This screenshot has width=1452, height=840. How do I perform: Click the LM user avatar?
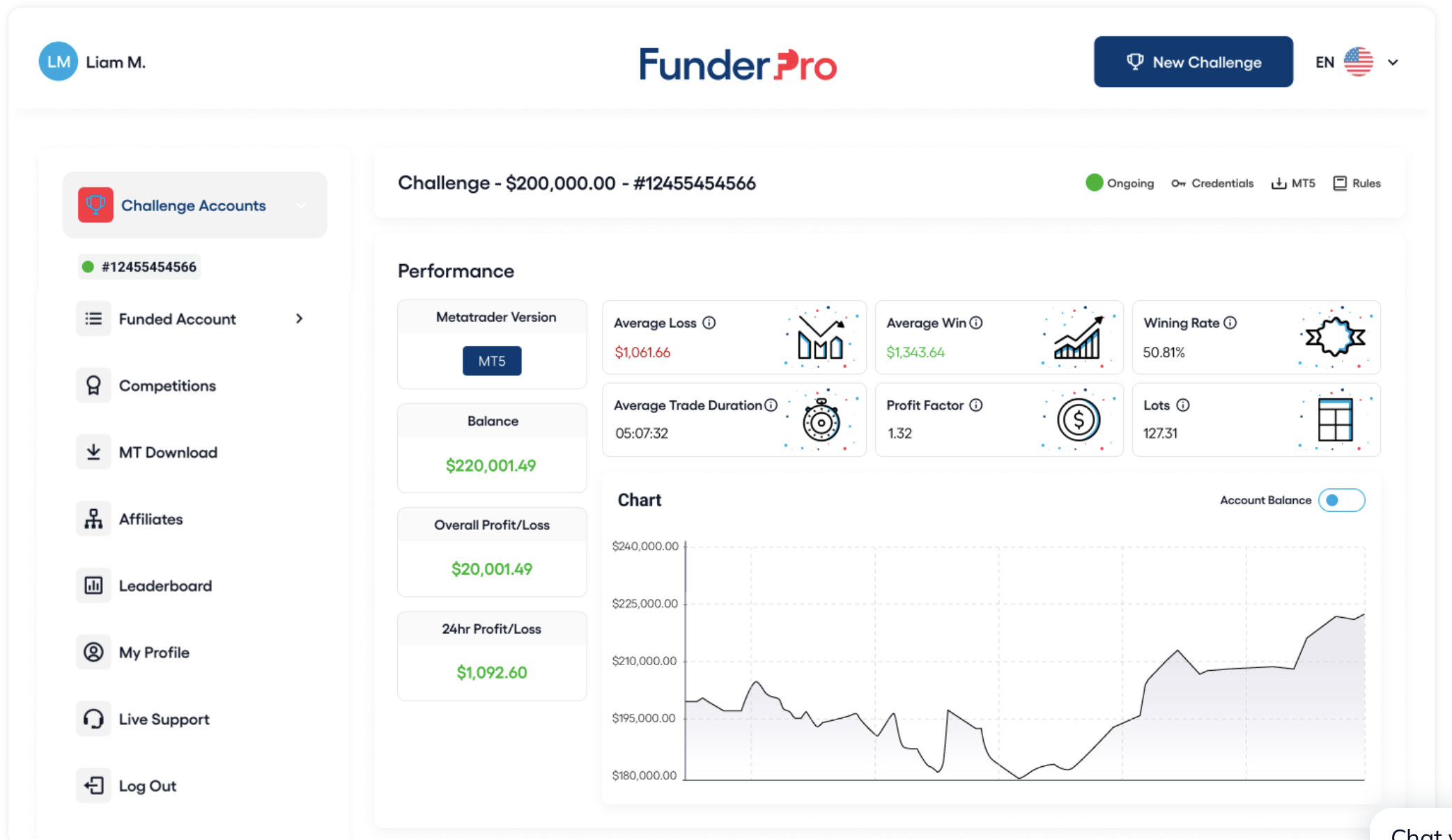(x=59, y=62)
